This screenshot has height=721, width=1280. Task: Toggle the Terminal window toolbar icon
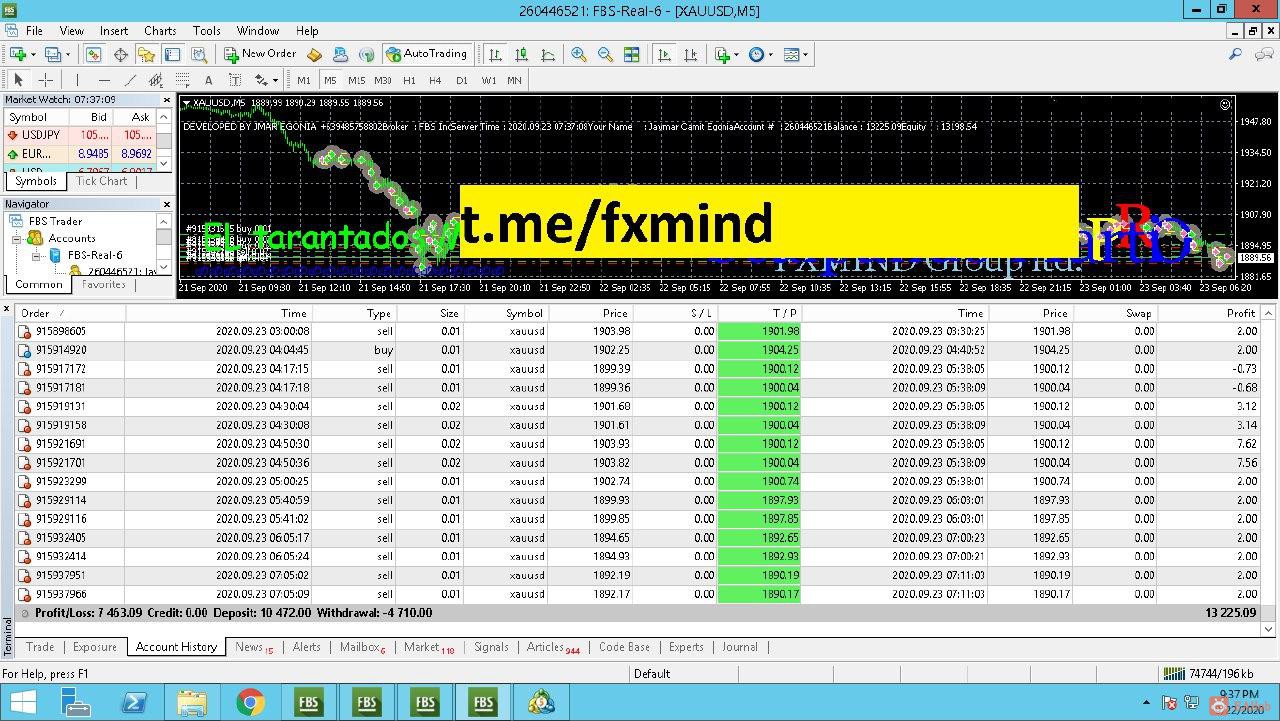pos(172,54)
